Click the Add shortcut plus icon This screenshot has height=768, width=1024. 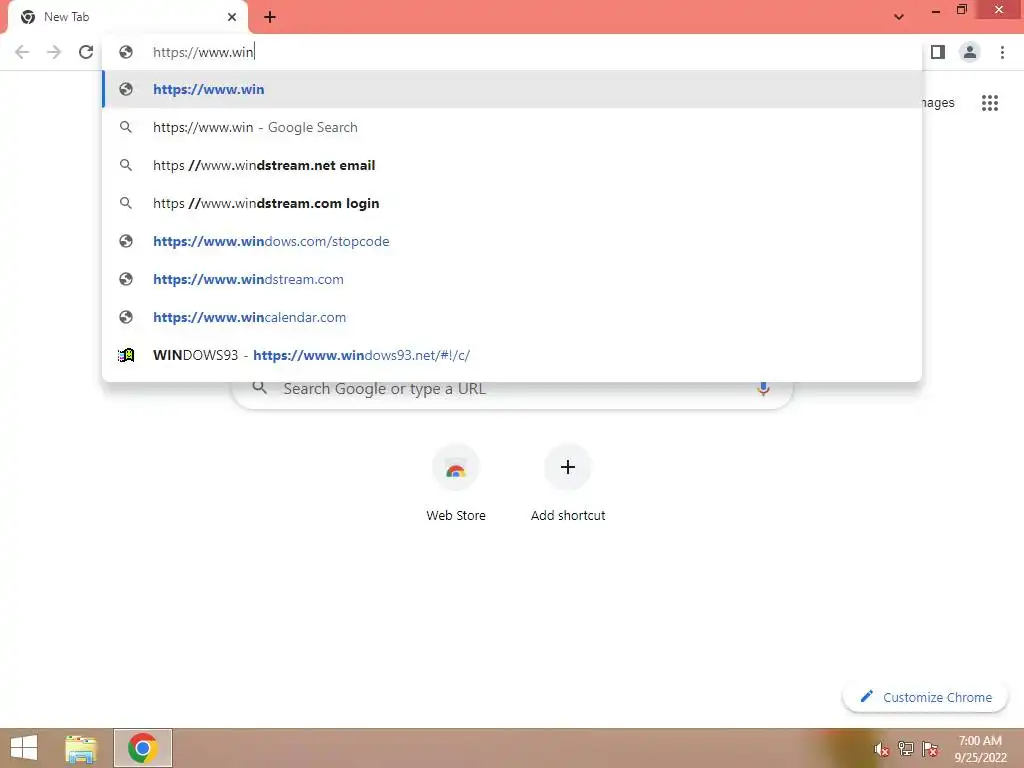[x=568, y=468]
